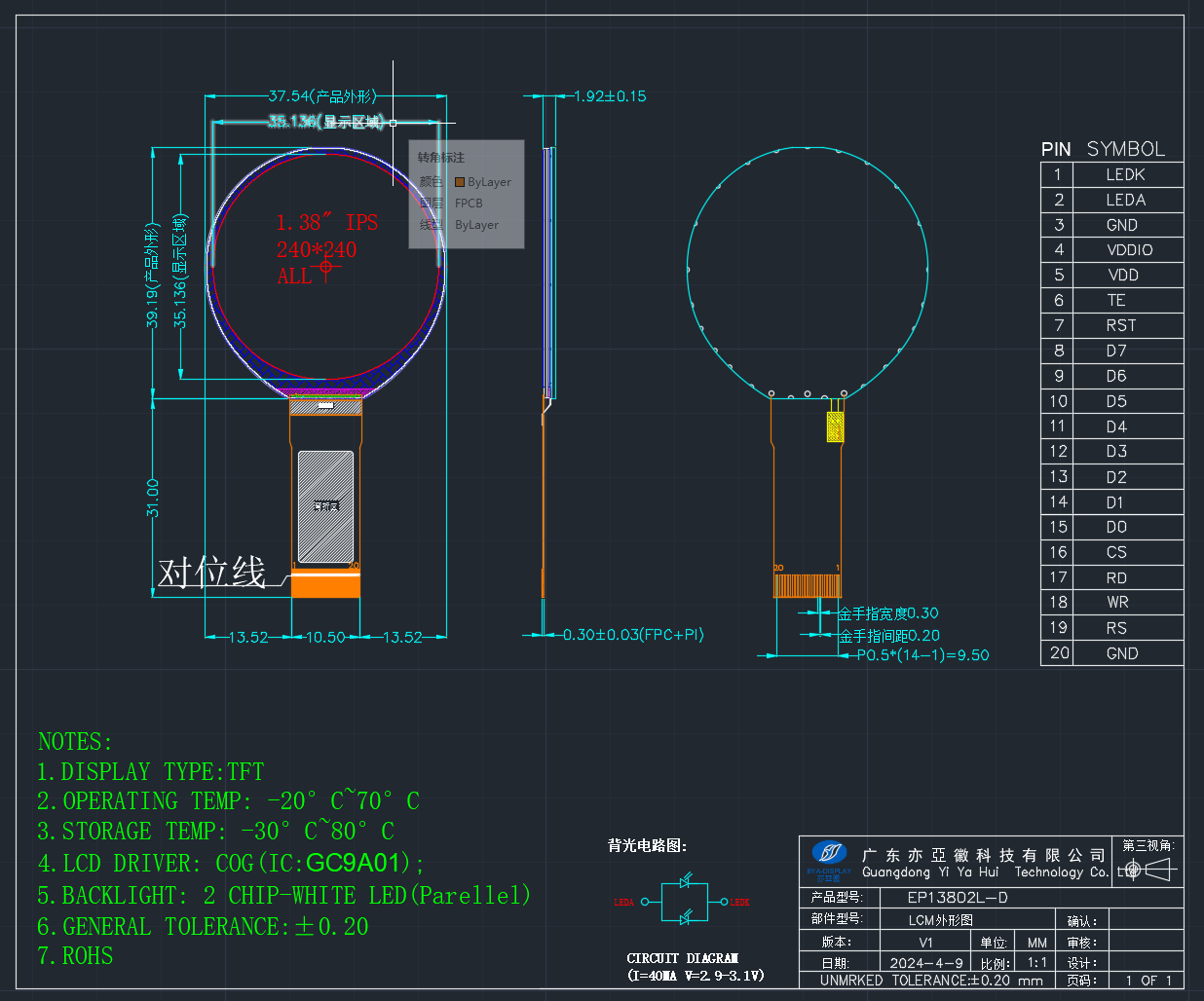Click note 2.OPERATING TEMP
Image resolution: width=1204 pixels, height=1001 pixels.
coord(228,801)
